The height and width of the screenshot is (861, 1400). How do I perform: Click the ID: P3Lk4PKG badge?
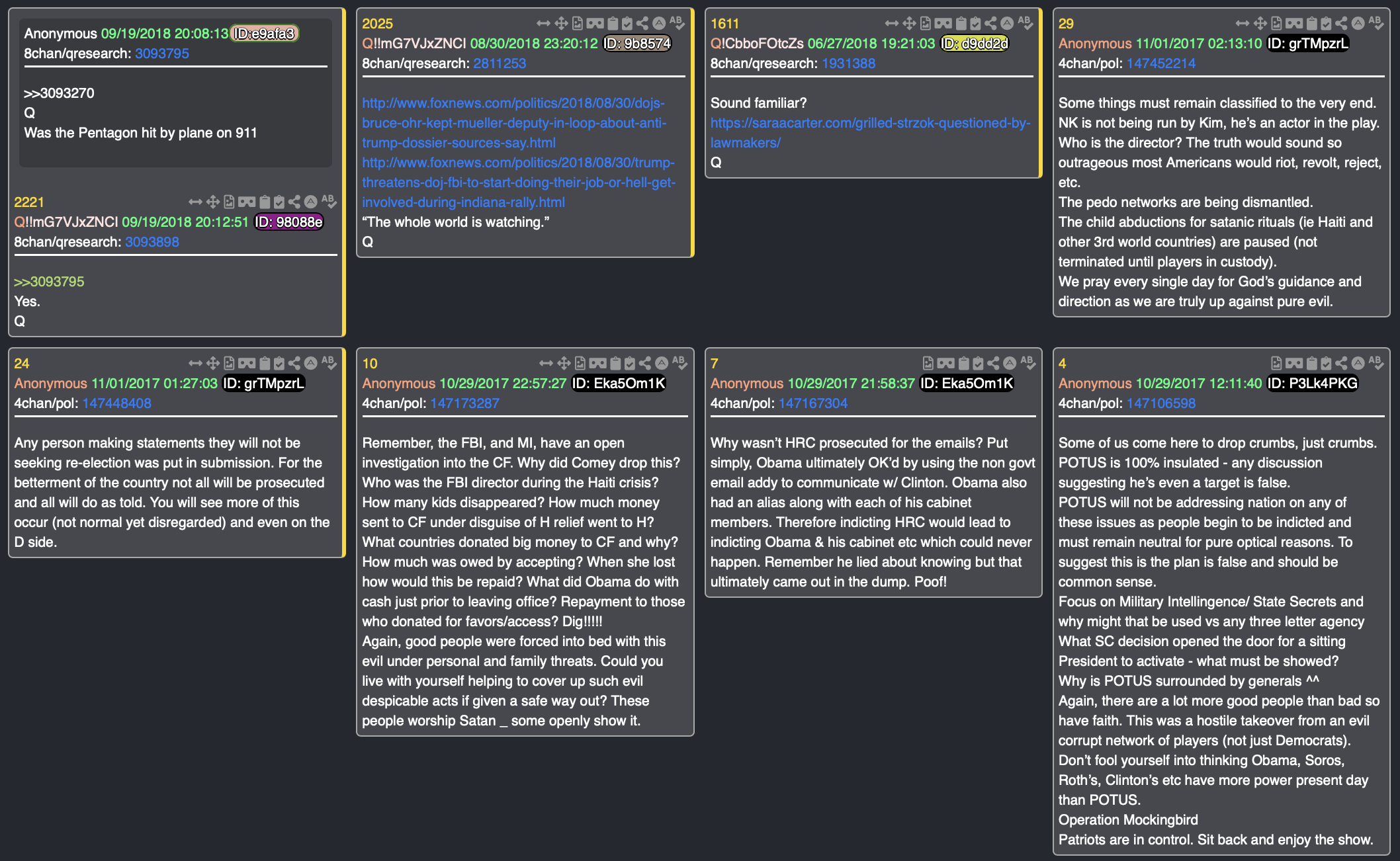point(1313,384)
